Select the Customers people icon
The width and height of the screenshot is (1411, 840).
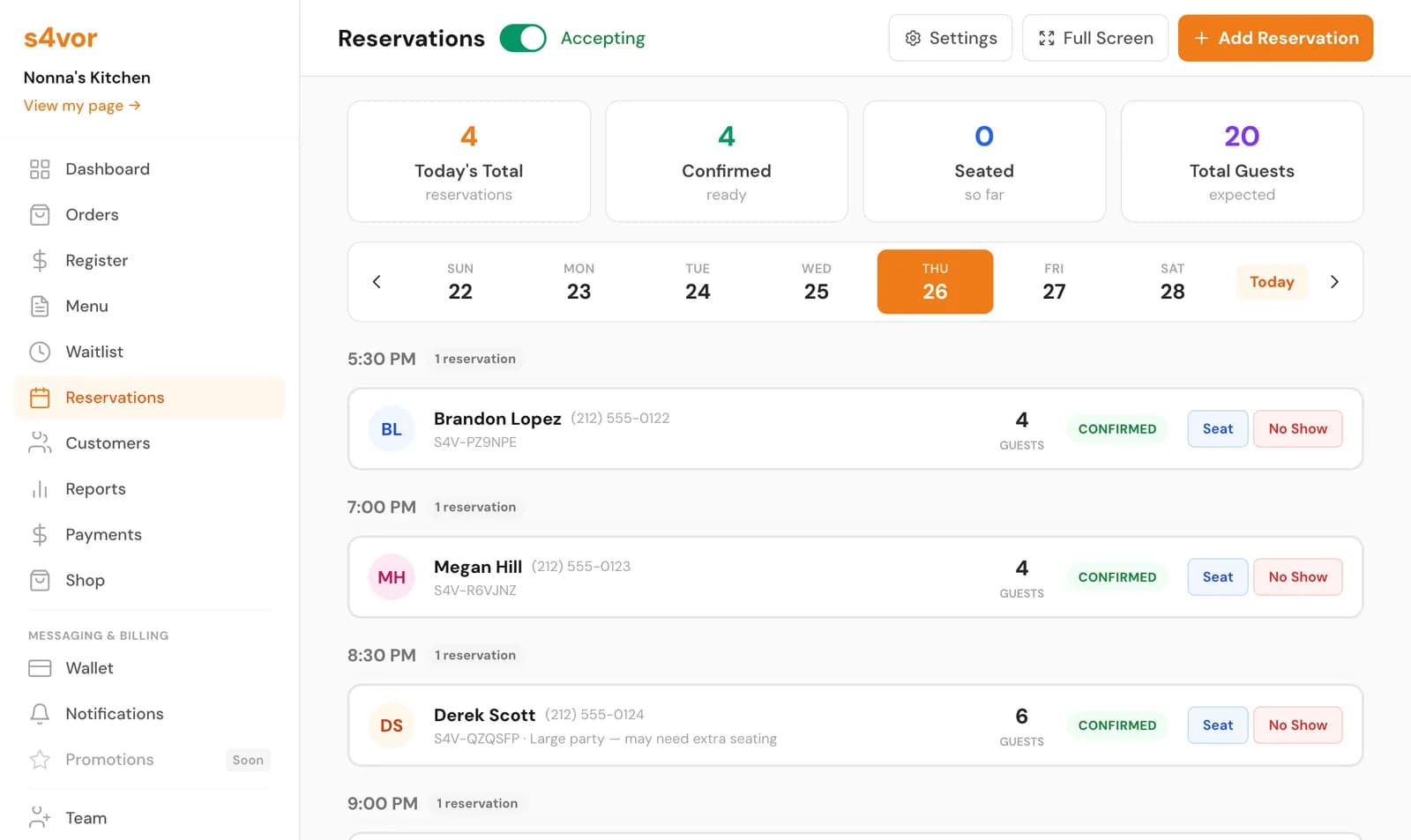coord(40,443)
